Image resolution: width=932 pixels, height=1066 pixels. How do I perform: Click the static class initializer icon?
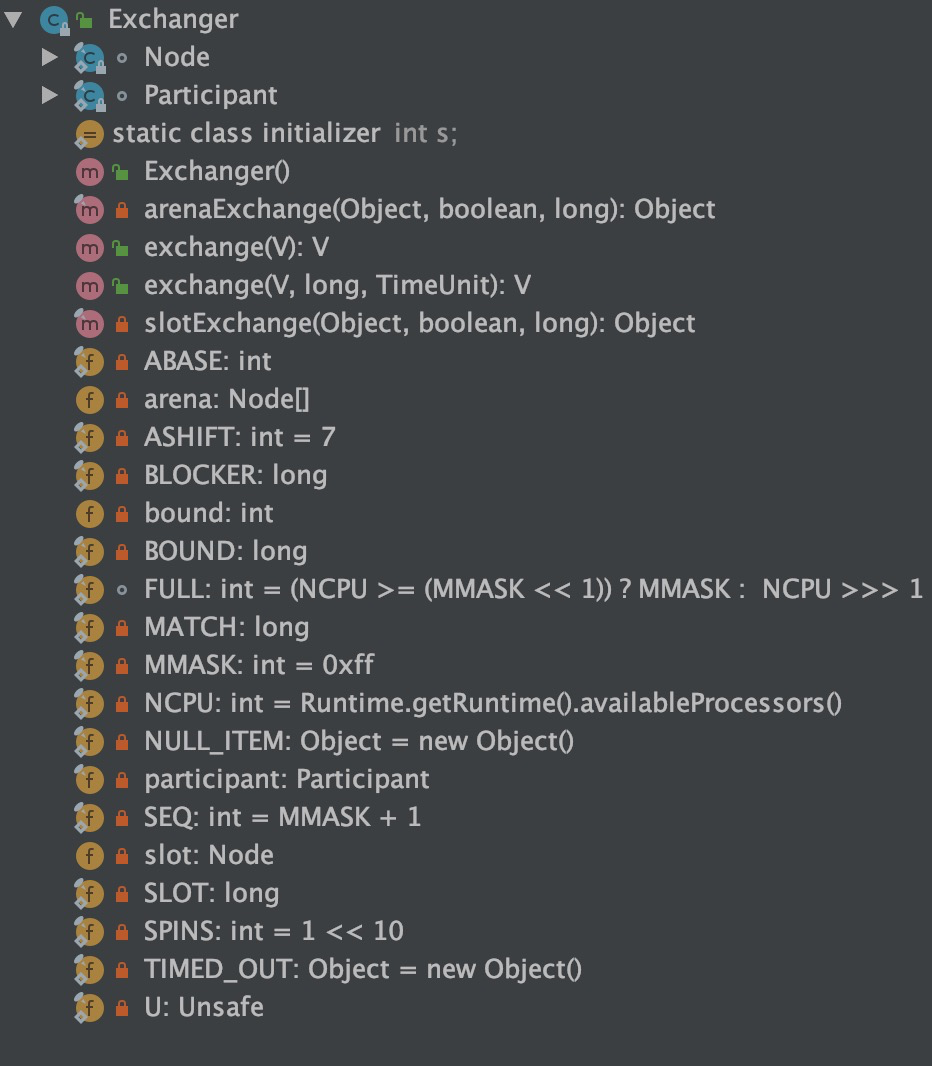[x=88, y=132]
